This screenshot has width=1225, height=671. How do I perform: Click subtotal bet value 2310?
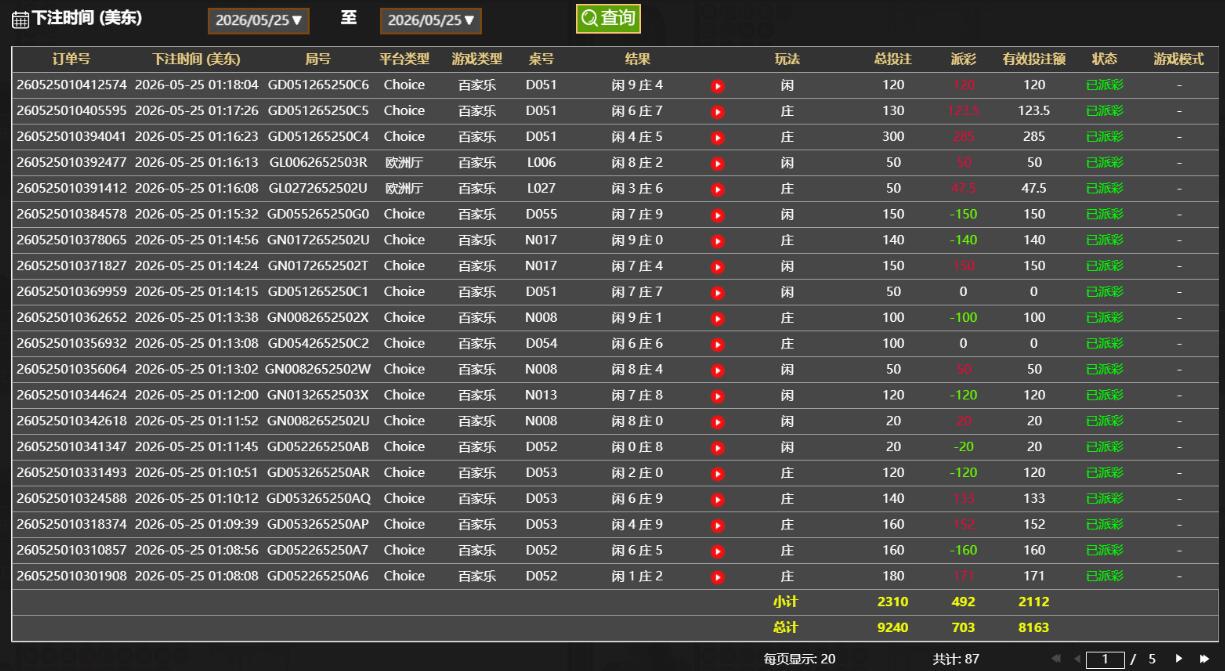coord(893,603)
